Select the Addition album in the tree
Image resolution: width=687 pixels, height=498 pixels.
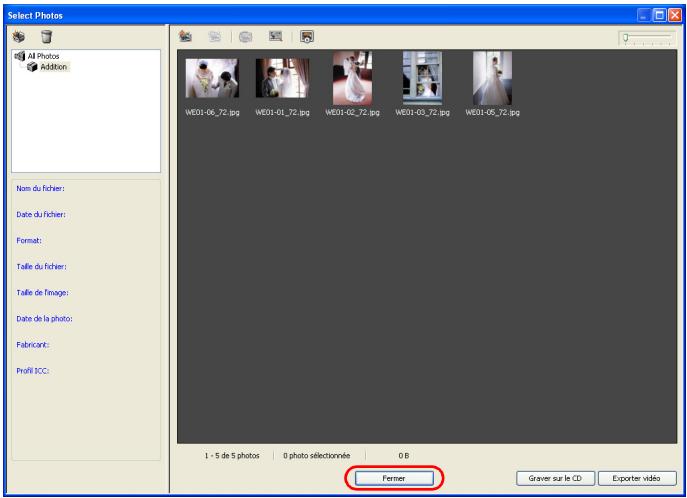53,67
